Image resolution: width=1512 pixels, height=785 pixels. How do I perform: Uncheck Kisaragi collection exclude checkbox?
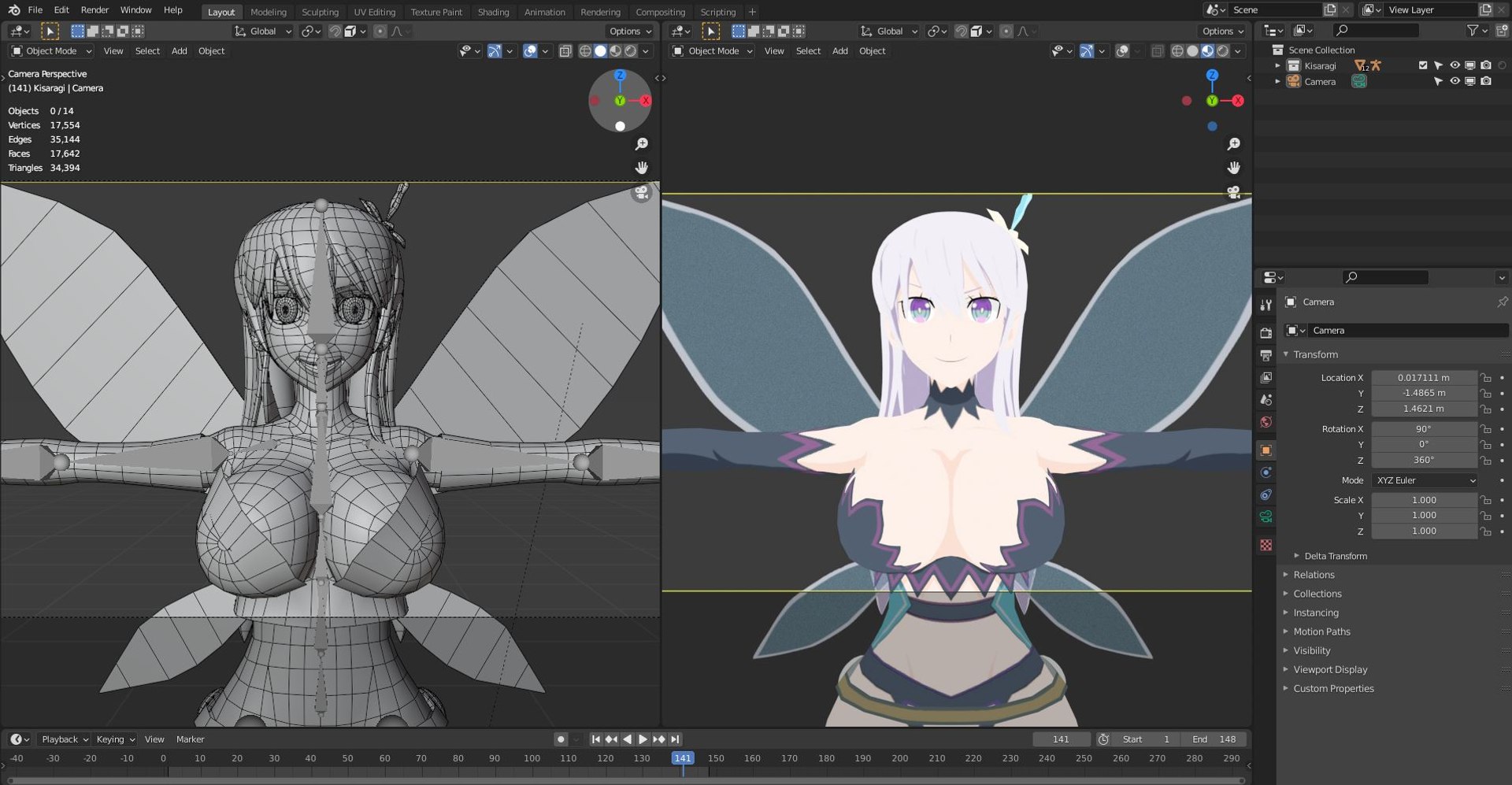pyautogui.click(x=1422, y=65)
